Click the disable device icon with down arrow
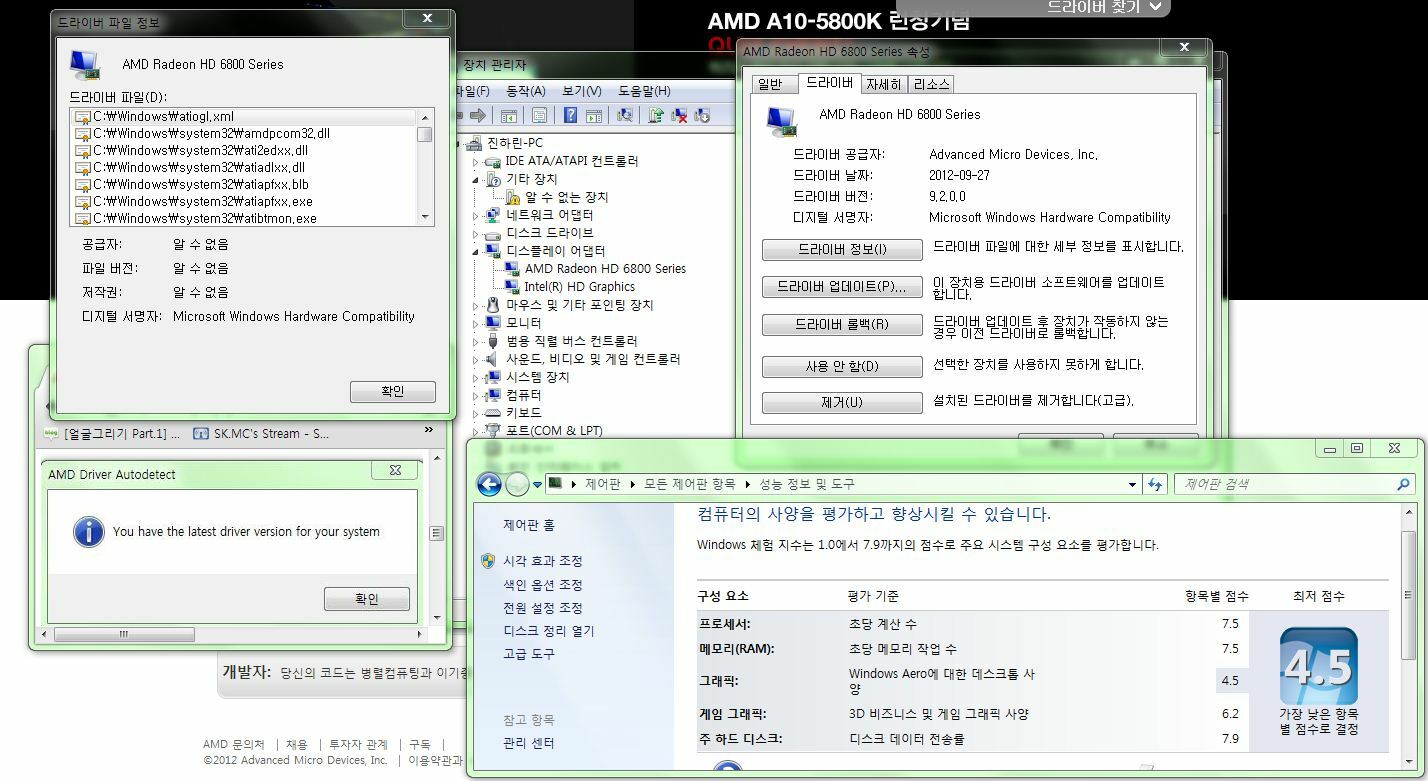Screen dimensions: 1428x781 tap(702, 115)
